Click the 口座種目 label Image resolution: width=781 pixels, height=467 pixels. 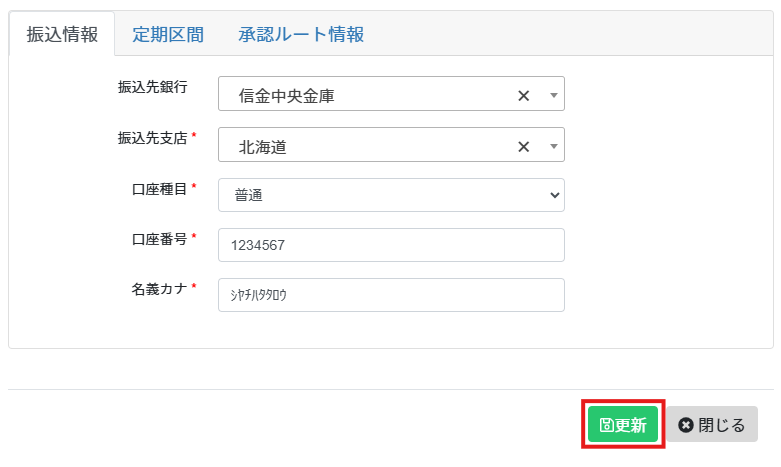pyautogui.click(x=159, y=189)
